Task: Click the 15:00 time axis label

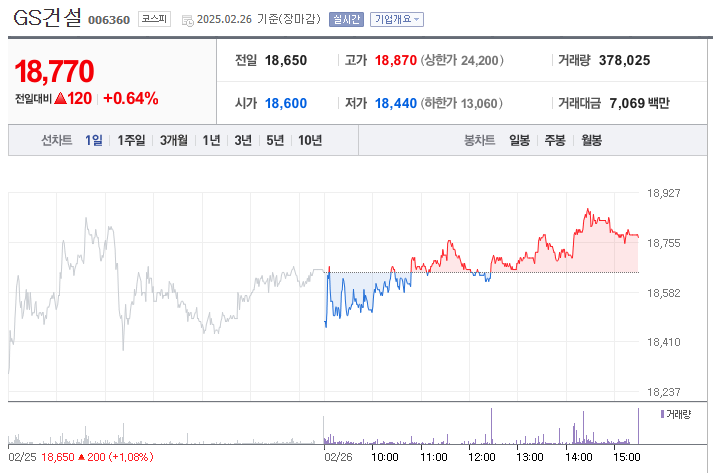Action: (x=627, y=457)
